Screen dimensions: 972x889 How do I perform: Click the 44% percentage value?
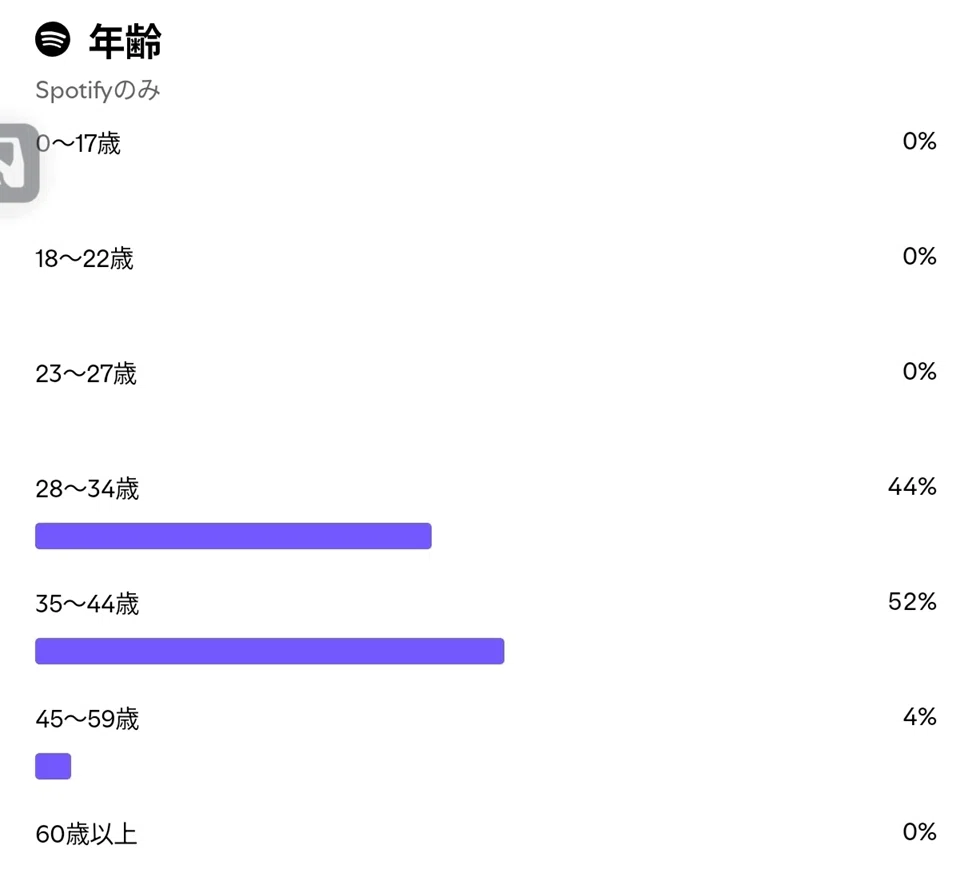click(912, 487)
